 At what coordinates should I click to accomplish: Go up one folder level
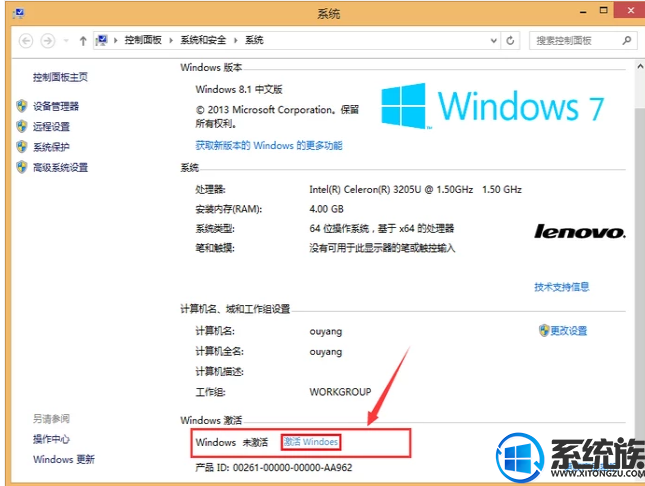pos(83,41)
